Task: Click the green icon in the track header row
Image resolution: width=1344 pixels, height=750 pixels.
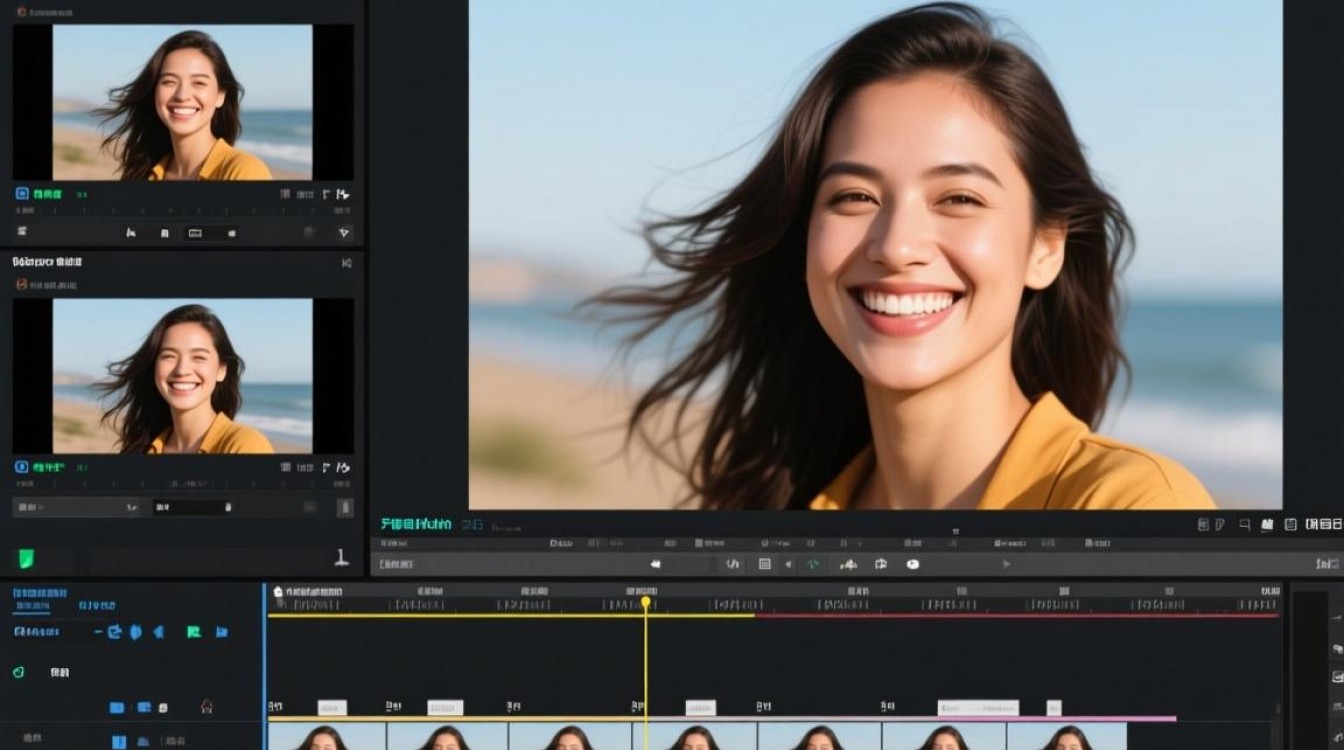Action: [x=193, y=632]
